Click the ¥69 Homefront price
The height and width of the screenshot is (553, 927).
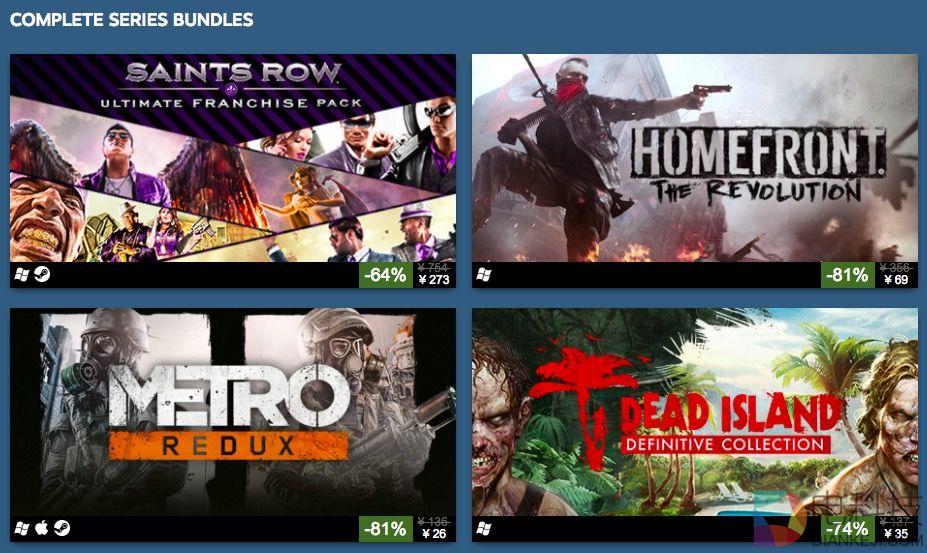pos(896,280)
